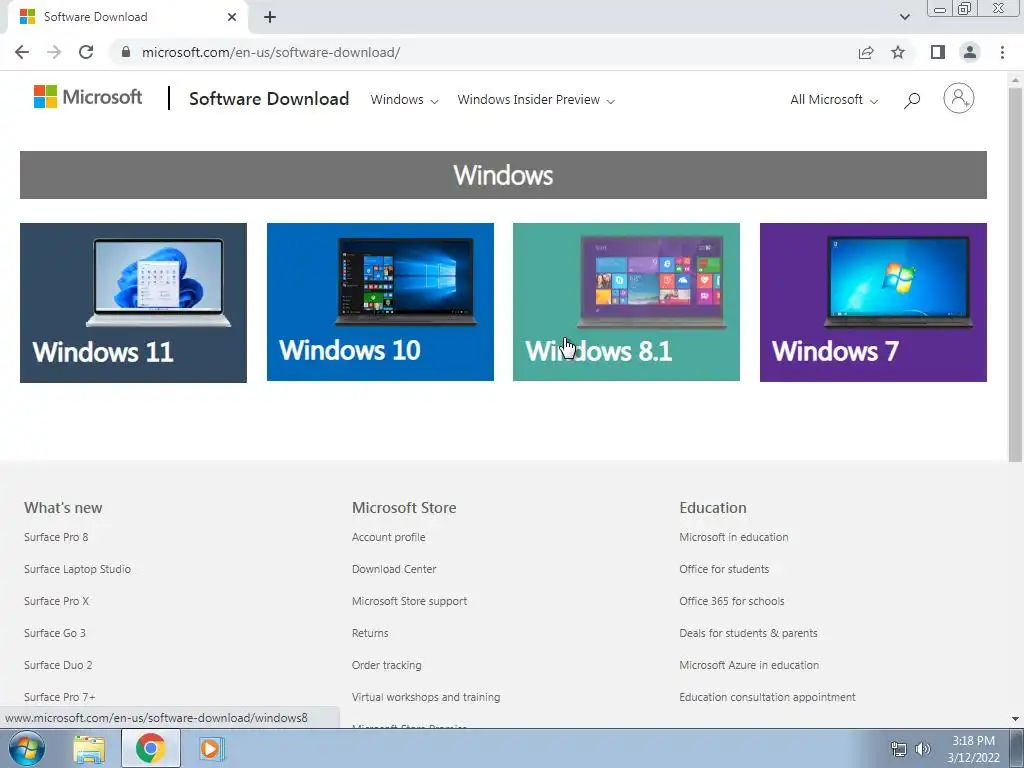Open the Download Center link
Image resolution: width=1024 pixels, height=768 pixels.
(x=394, y=569)
